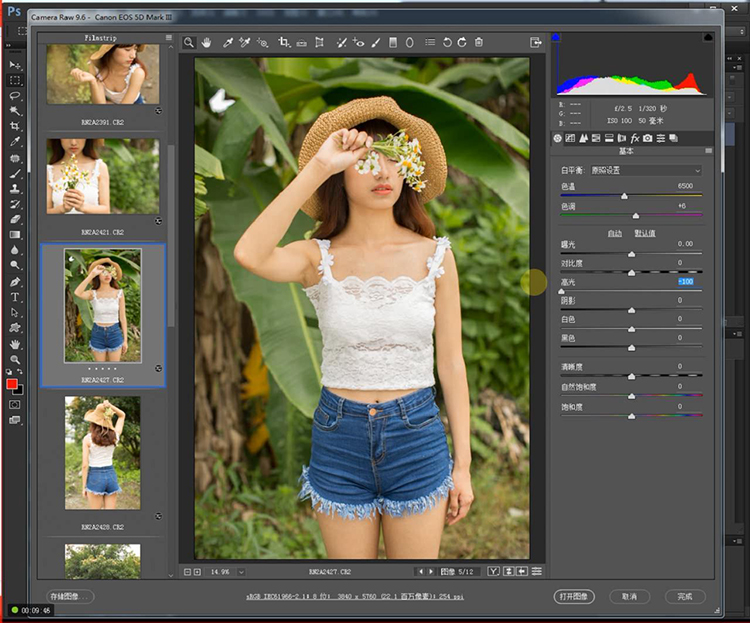The height and width of the screenshot is (623, 750).
Task: Select the Hand tool in Camera Raw toolbar
Action: click(x=206, y=43)
